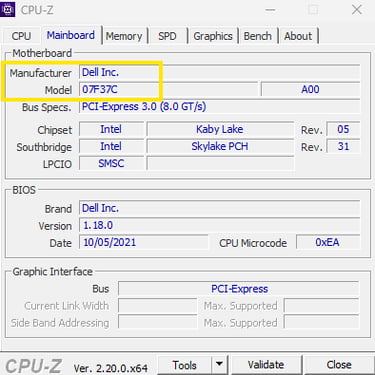Viewport: 375px width, 375px height.
Task: Click the empty LPCIO model field
Action: pos(220,163)
